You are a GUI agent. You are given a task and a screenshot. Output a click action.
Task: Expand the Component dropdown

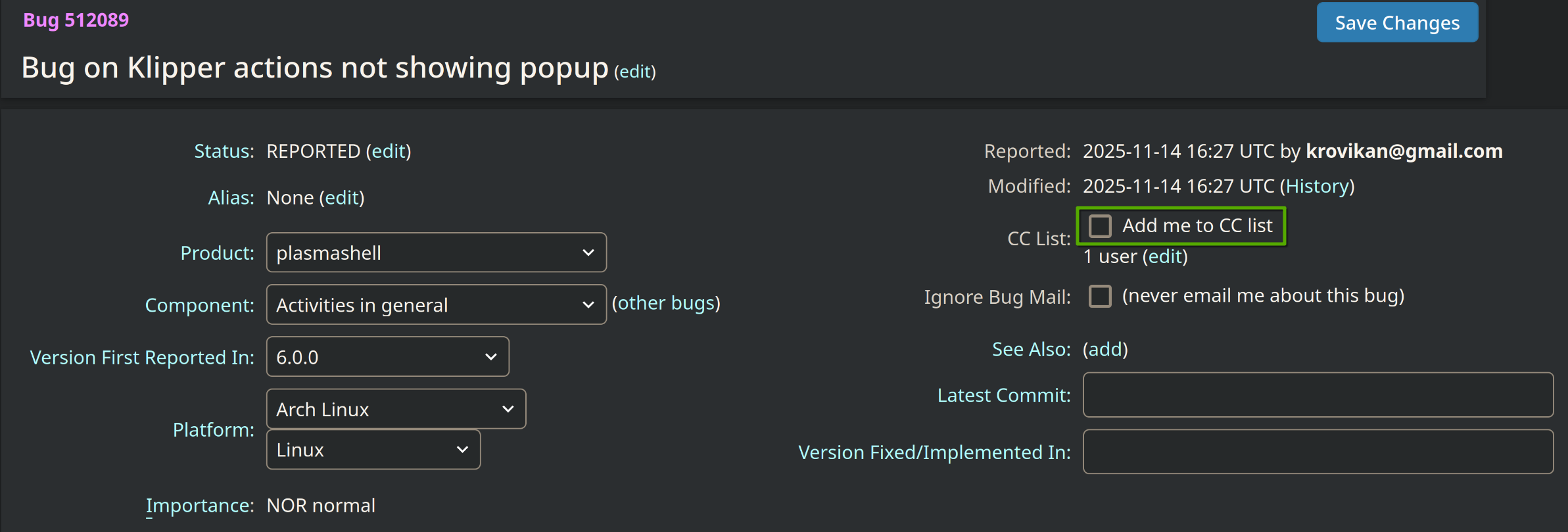[x=436, y=304]
